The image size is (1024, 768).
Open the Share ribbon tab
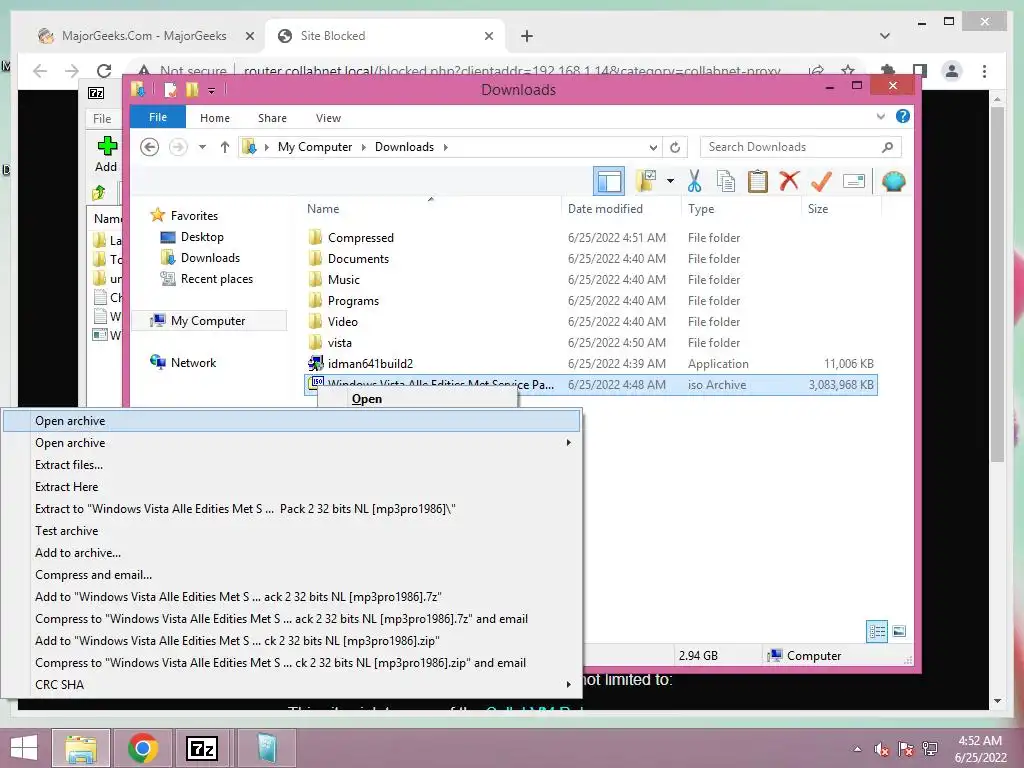(272, 118)
